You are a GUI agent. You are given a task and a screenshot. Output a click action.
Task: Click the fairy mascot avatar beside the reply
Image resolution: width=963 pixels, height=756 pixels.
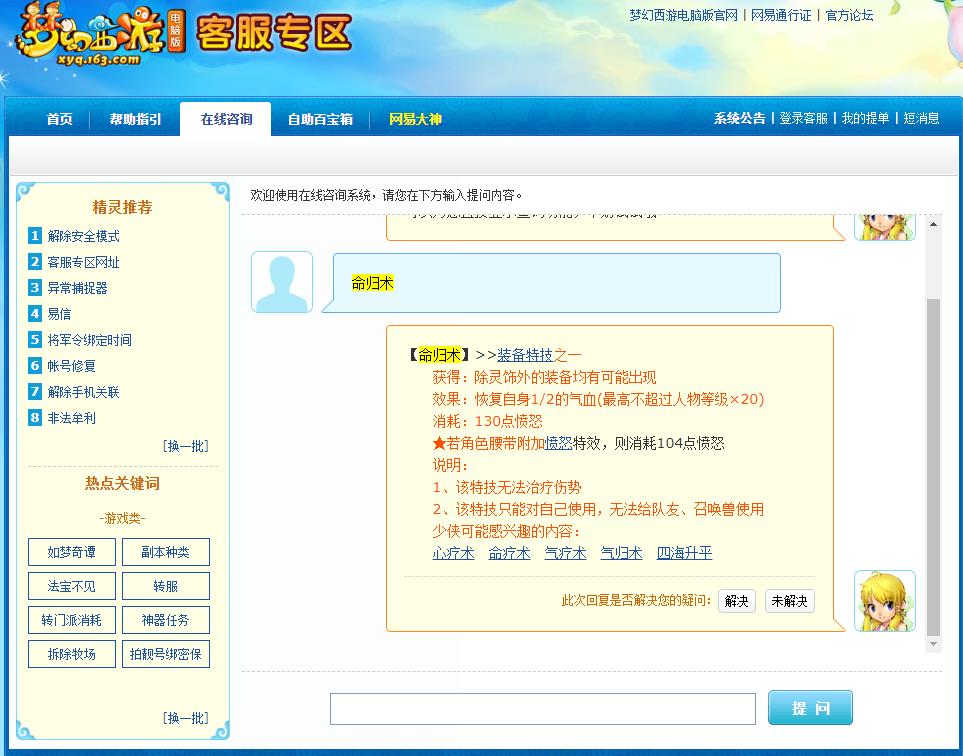pyautogui.click(x=884, y=601)
